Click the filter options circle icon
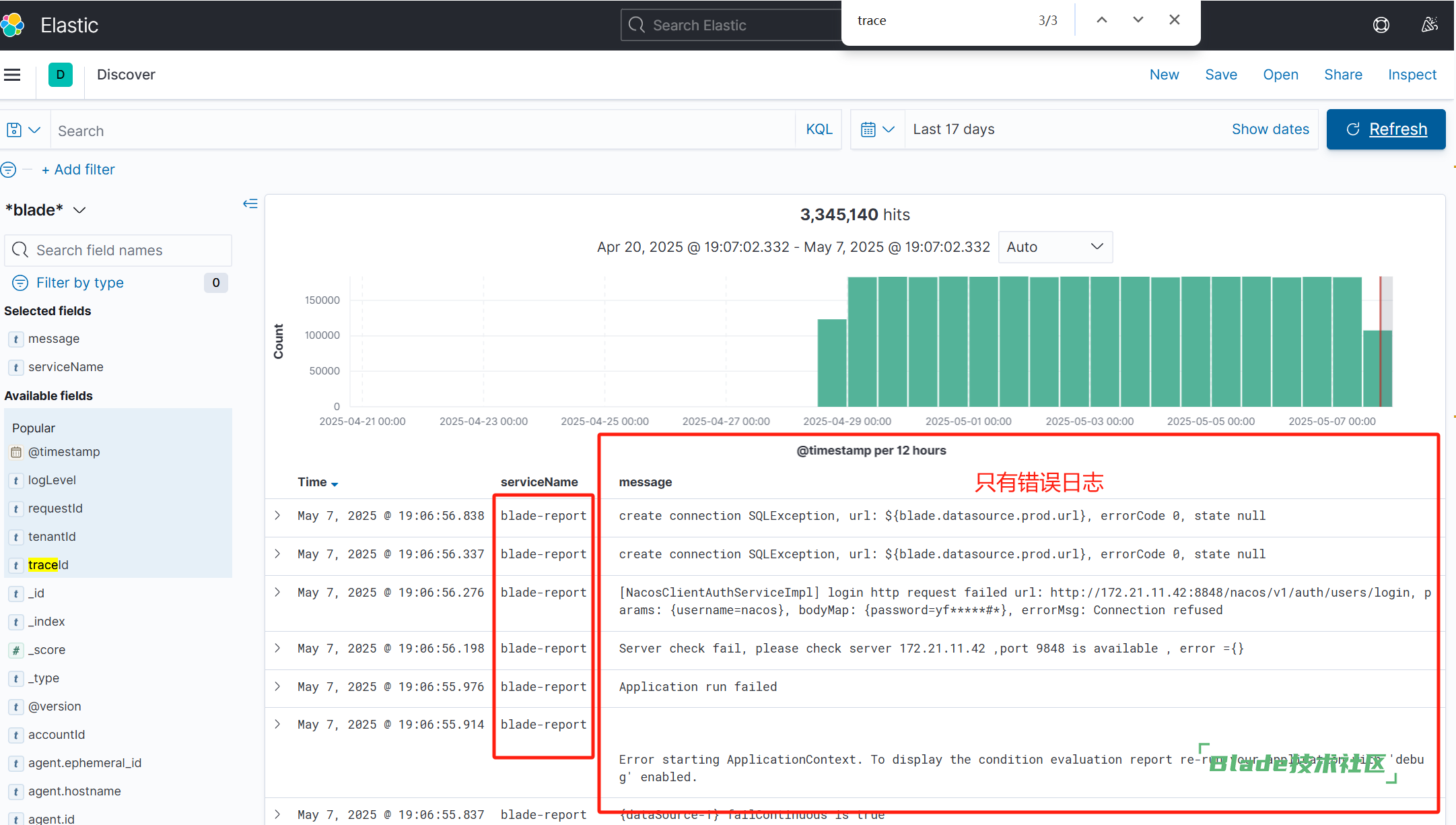Viewport: 1456px width, 825px height. (x=9, y=170)
